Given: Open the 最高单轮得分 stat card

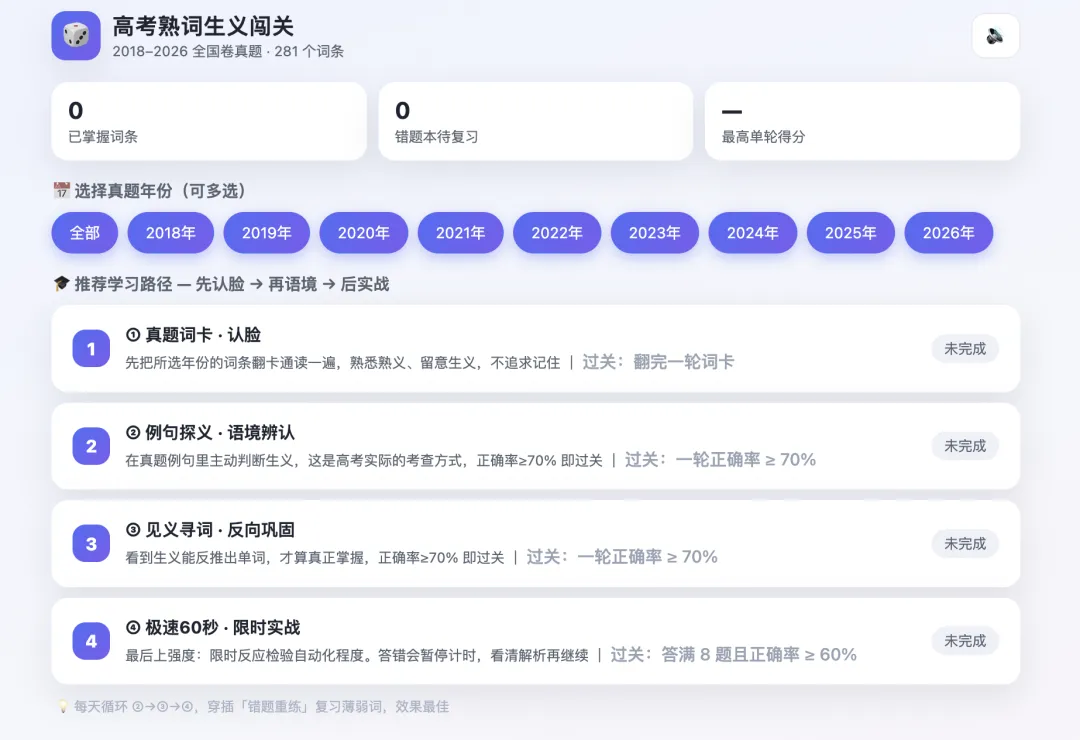Looking at the screenshot, I should coord(862,121).
